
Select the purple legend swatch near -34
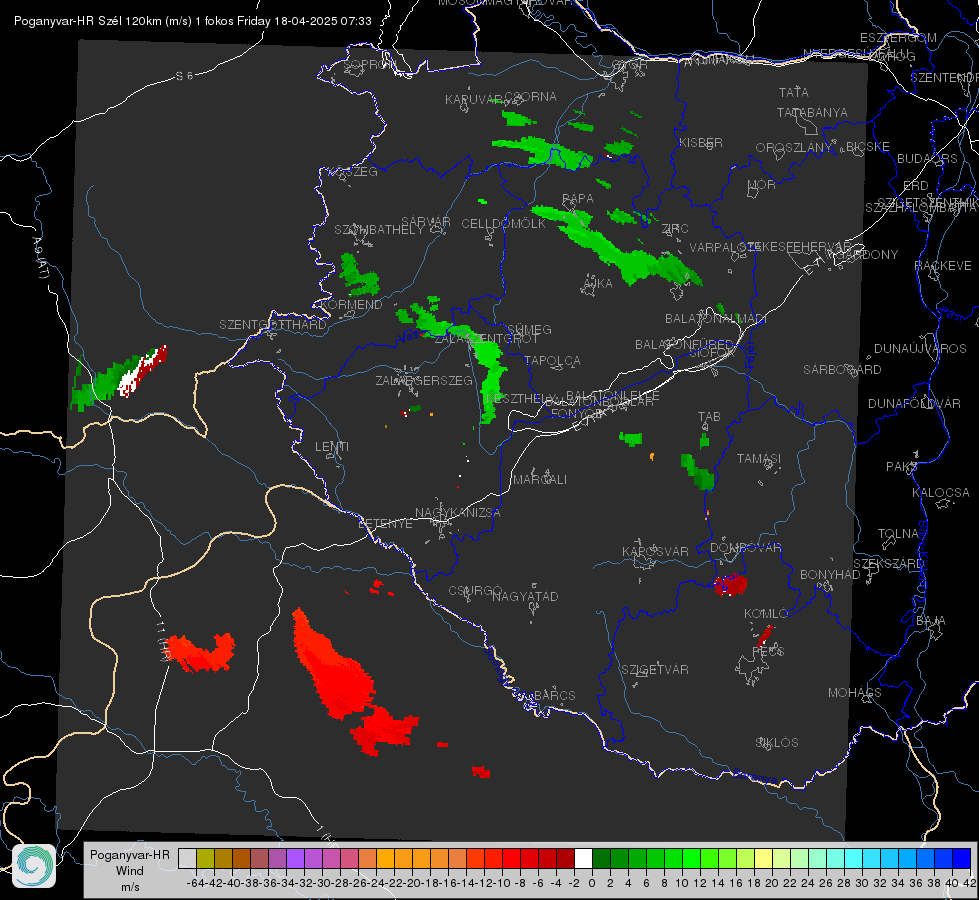295,859
